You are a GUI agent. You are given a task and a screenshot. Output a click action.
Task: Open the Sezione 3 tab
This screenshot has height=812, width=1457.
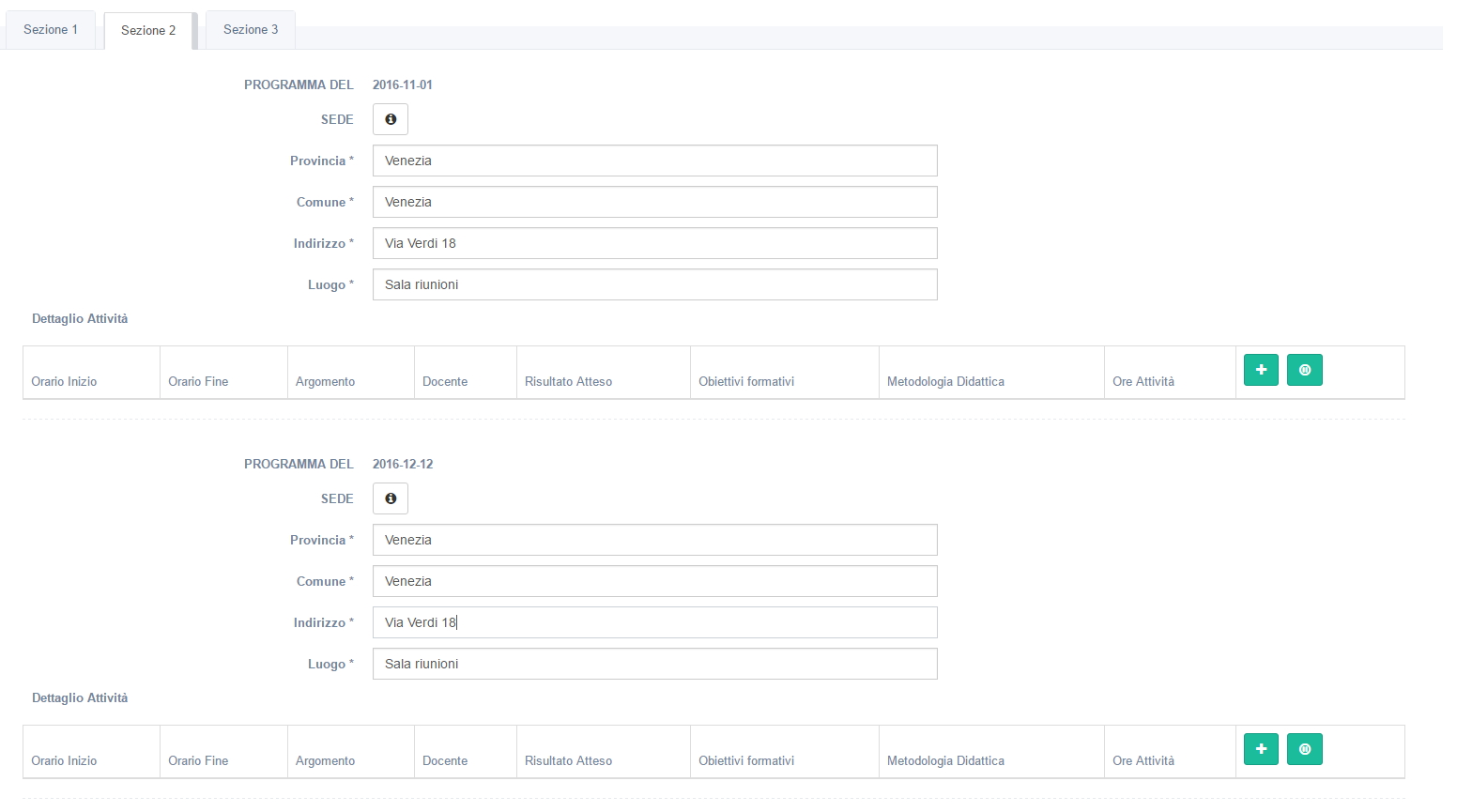tap(251, 30)
